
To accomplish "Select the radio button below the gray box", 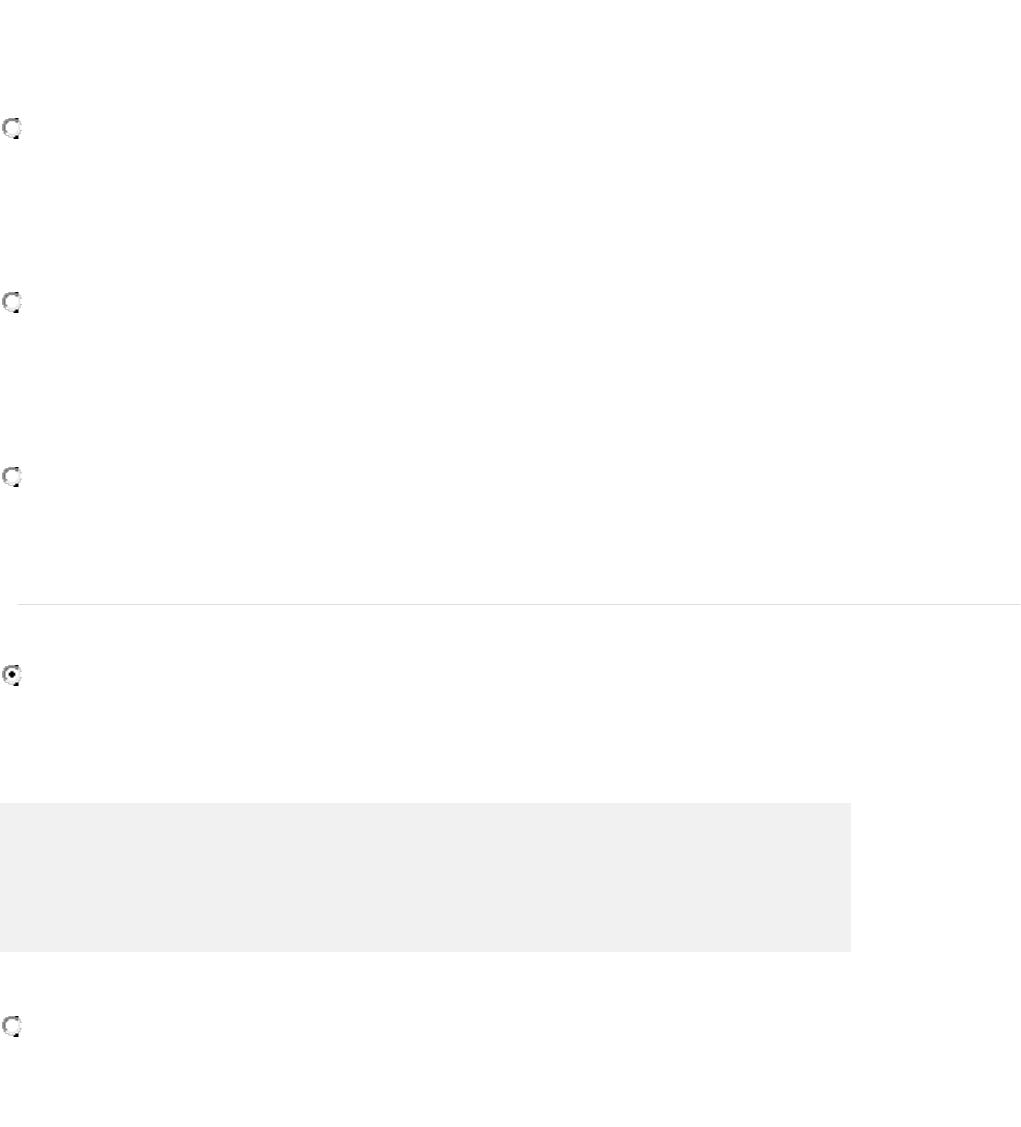I will [x=12, y=1026].
